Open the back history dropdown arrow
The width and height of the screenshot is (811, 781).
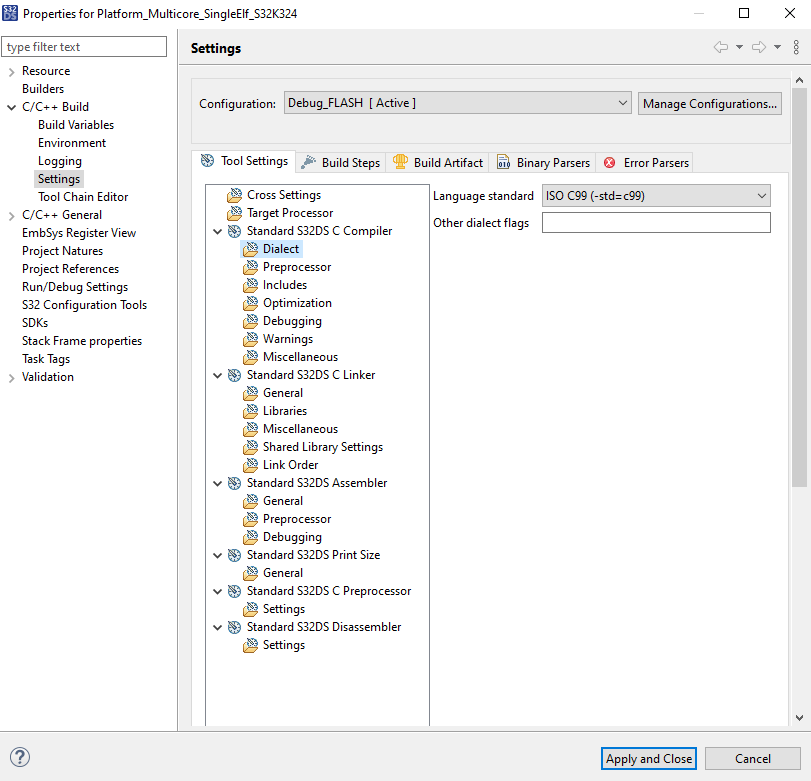740,47
